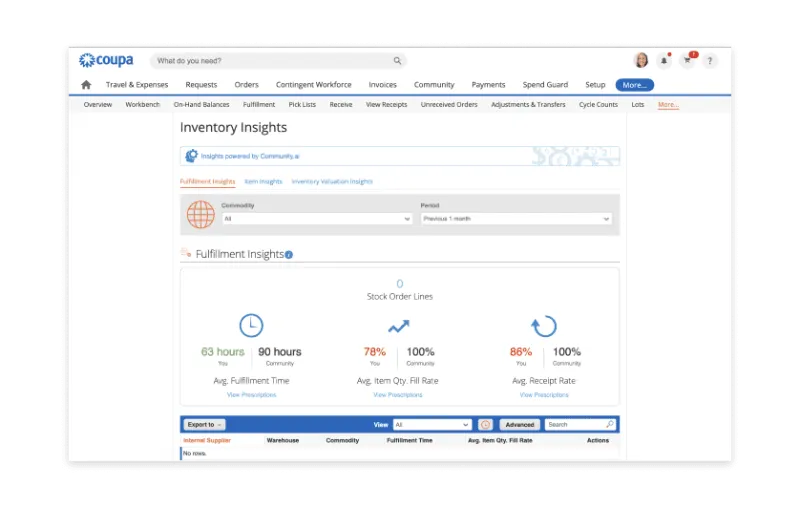Open the Invoices menu
The height and width of the screenshot is (507, 800).
pos(383,85)
